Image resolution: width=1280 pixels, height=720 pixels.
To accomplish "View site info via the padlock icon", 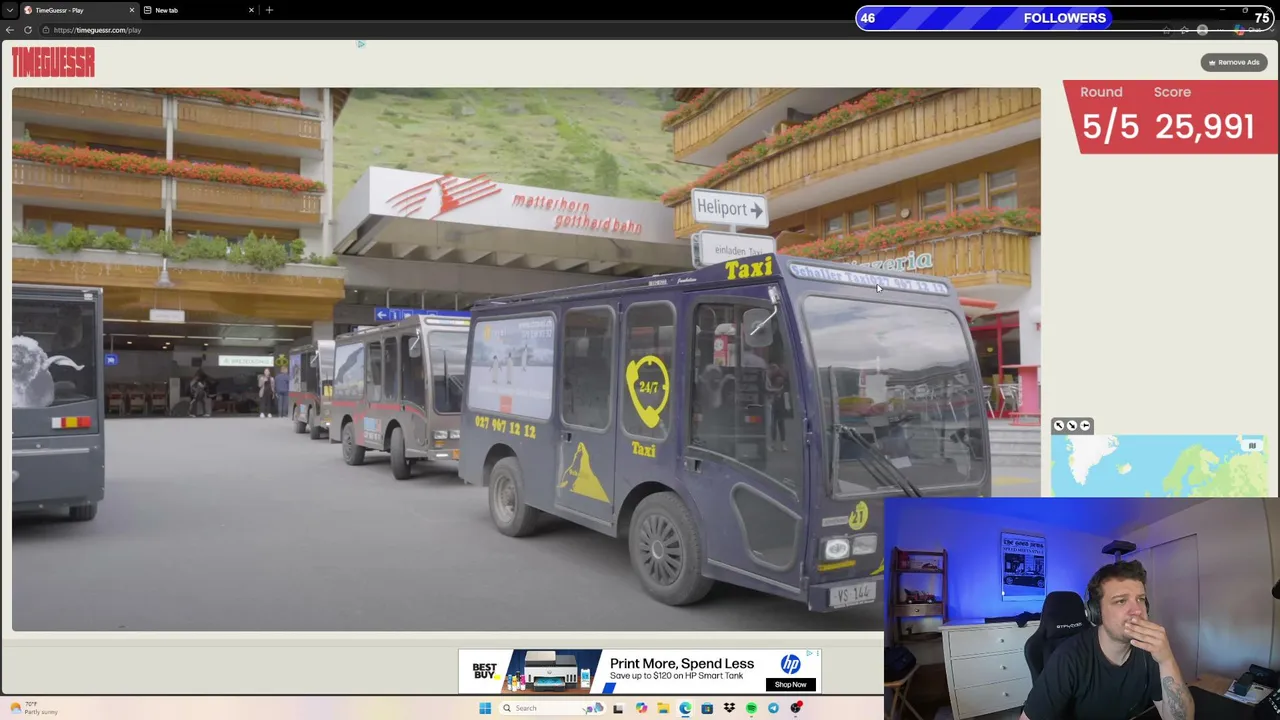I will 46,30.
